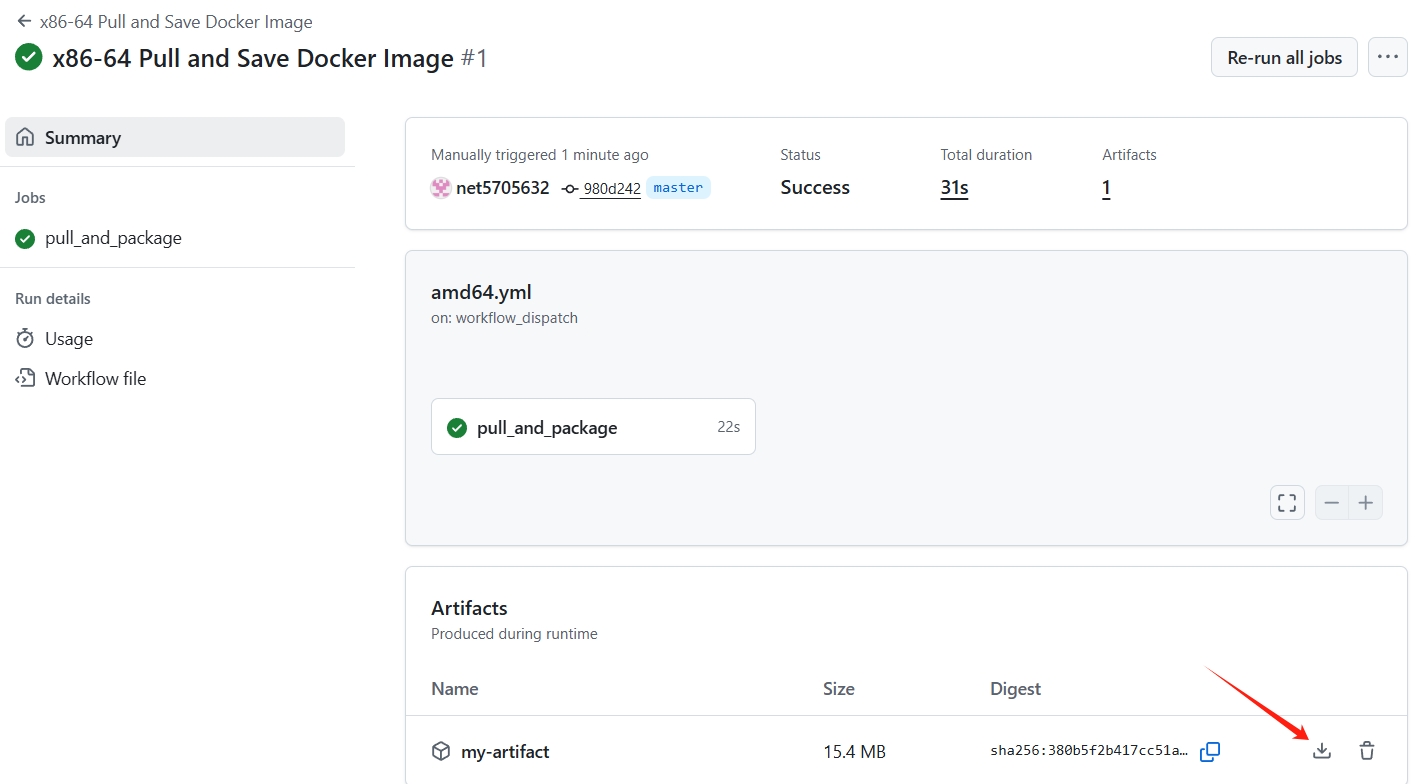
Task: Open pull_and_package job in sidebar
Action: pyautogui.click(x=113, y=238)
